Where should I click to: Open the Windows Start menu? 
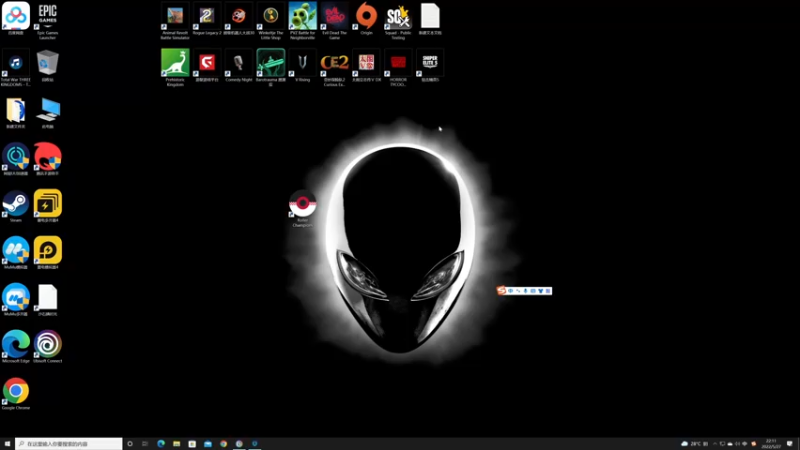point(7,444)
